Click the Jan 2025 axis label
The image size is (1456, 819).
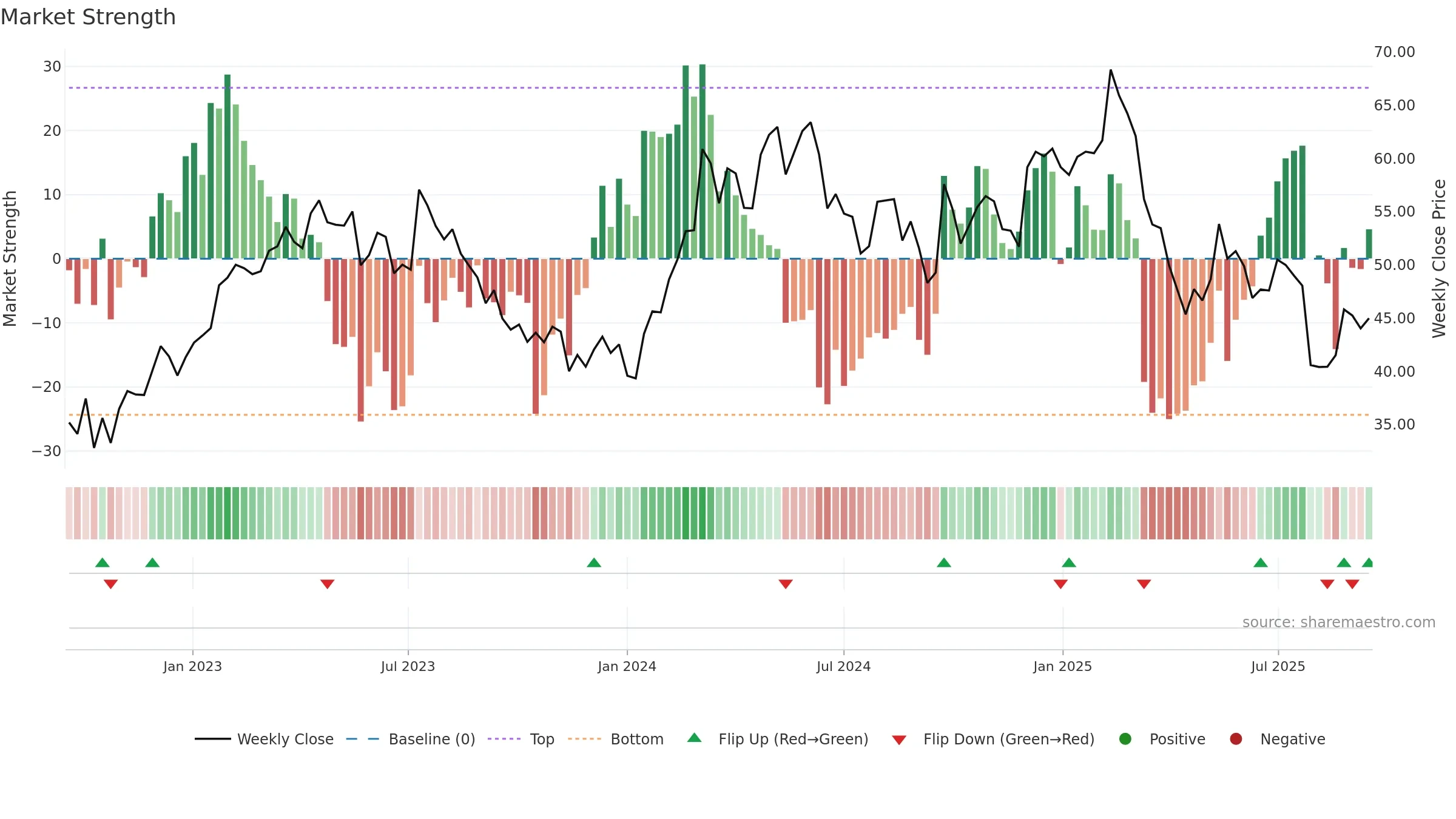pos(1062,666)
